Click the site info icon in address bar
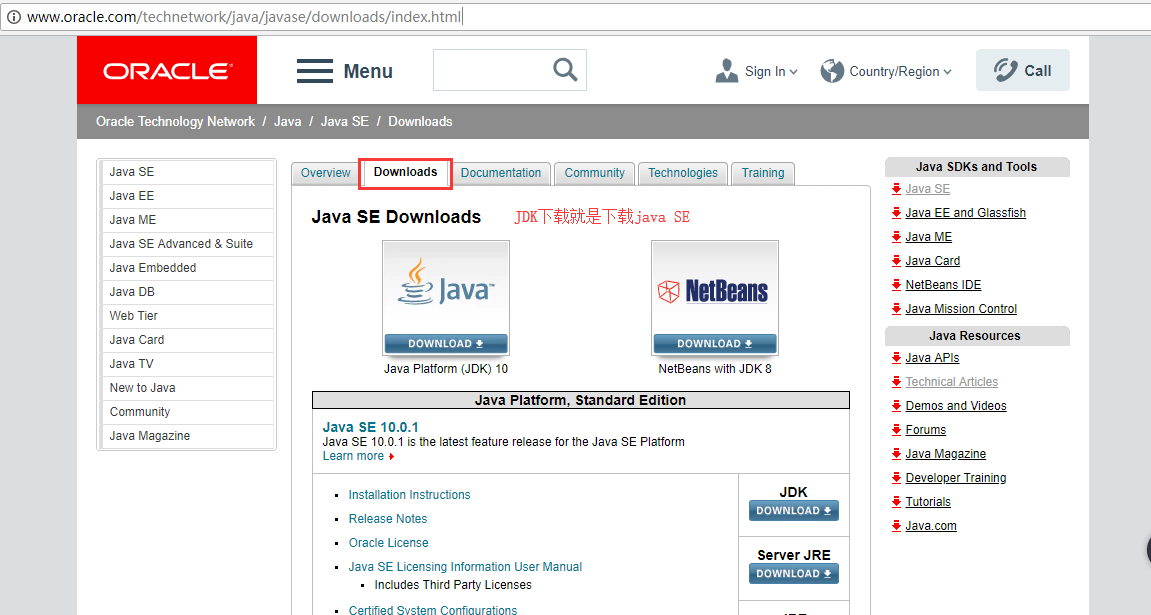Image resolution: width=1151 pixels, height=615 pixels. coord(14,17)
